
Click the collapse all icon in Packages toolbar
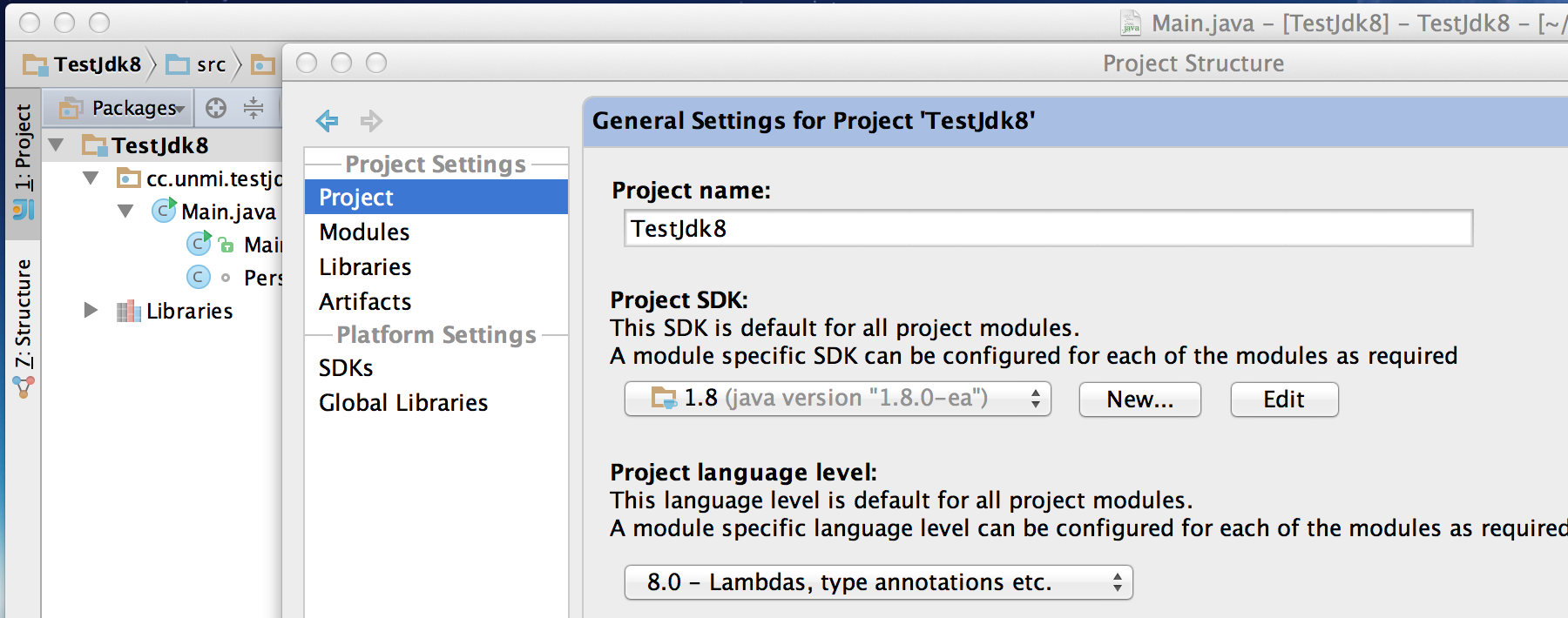click(253, 108)
